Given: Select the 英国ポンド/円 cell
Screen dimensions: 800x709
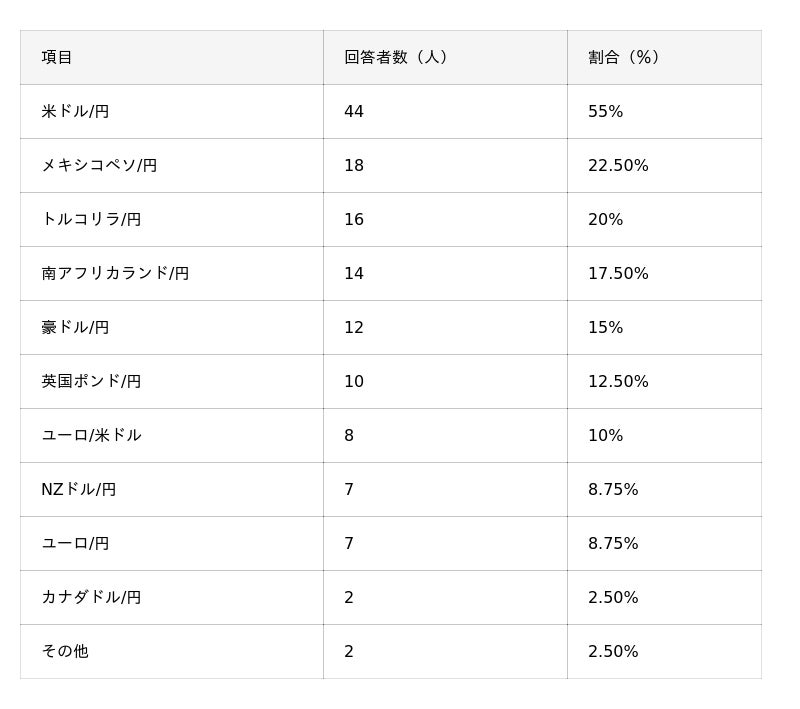Looking at the screenshot, I should (91, 381).
